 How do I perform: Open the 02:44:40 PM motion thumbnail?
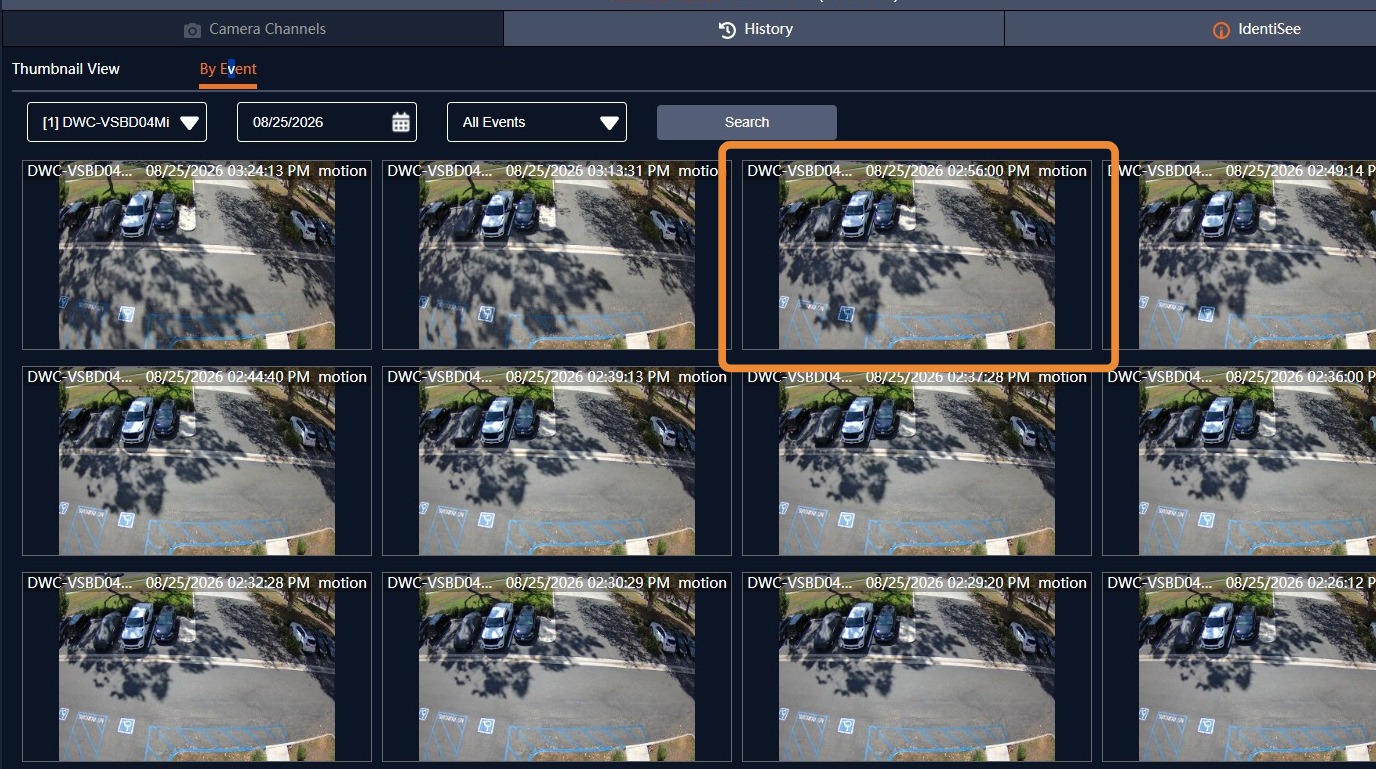pos(197,461)
